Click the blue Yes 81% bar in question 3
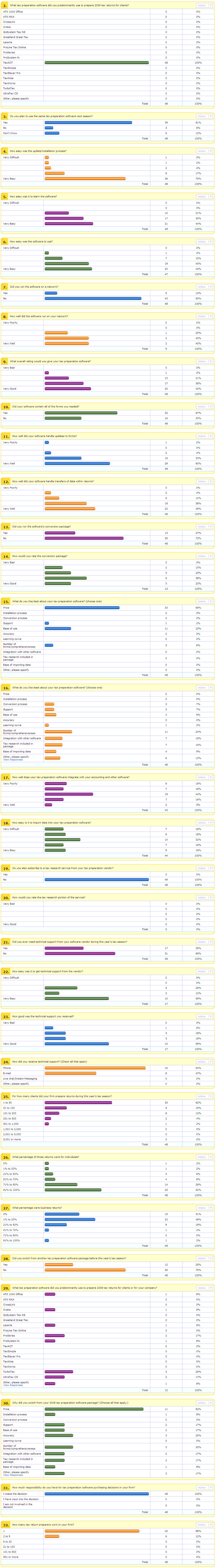The width and height of the screenshot is (216, 1568). [x=88, y=122]
